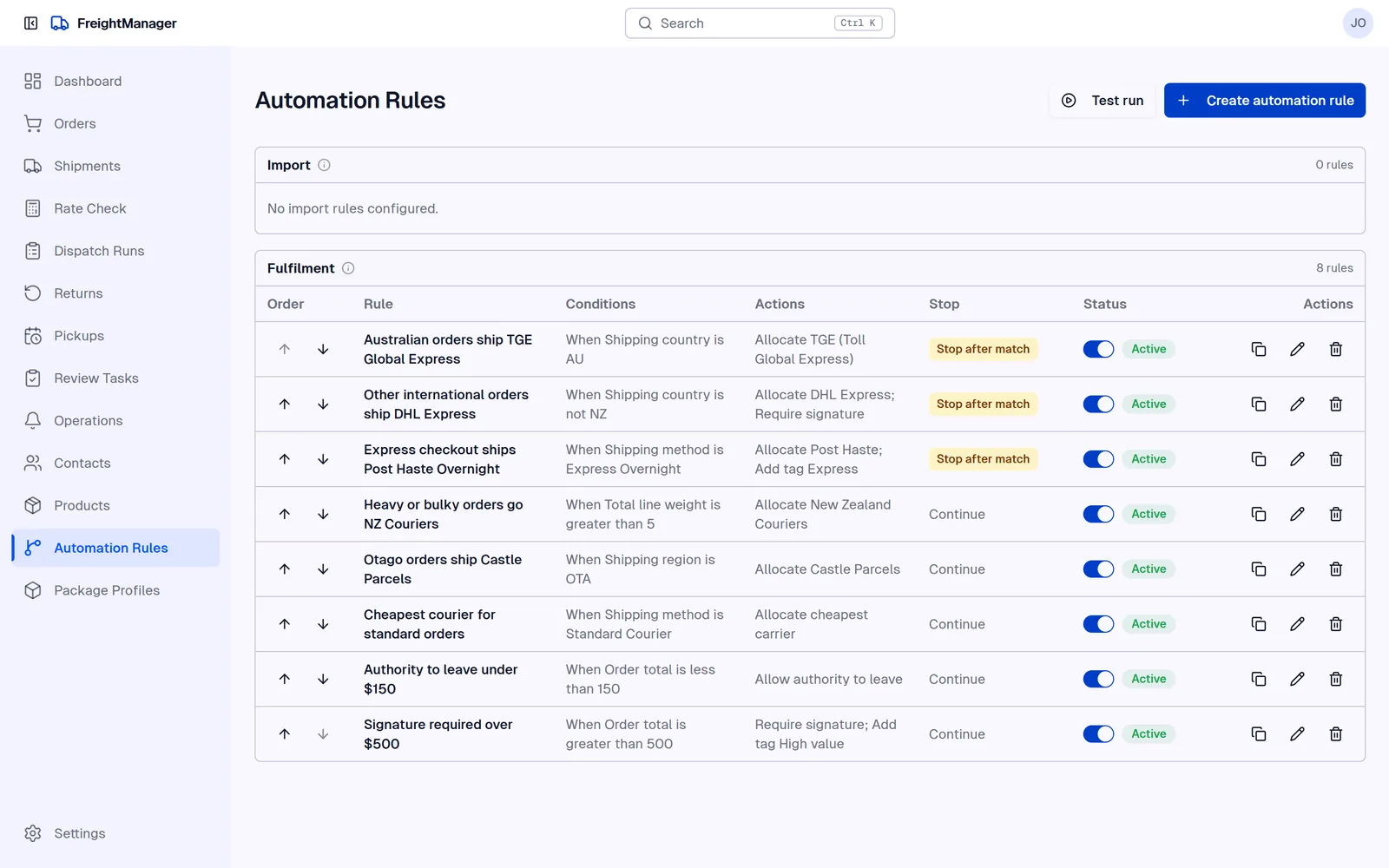The height and width of the screenshot is (868, 1389).
Task: Open Rate Check page
Action: [x=115, y=208]
